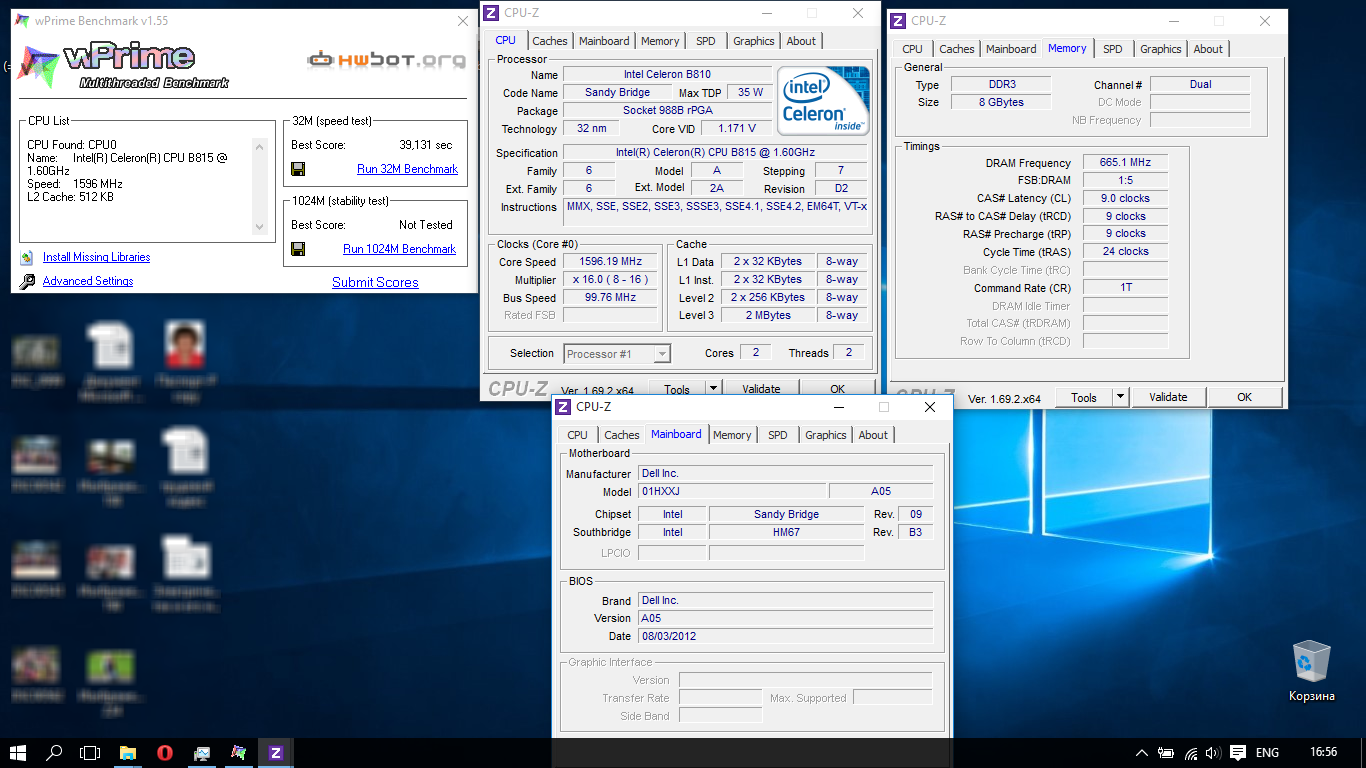Click OK in the Memory window

point(1244,397)
